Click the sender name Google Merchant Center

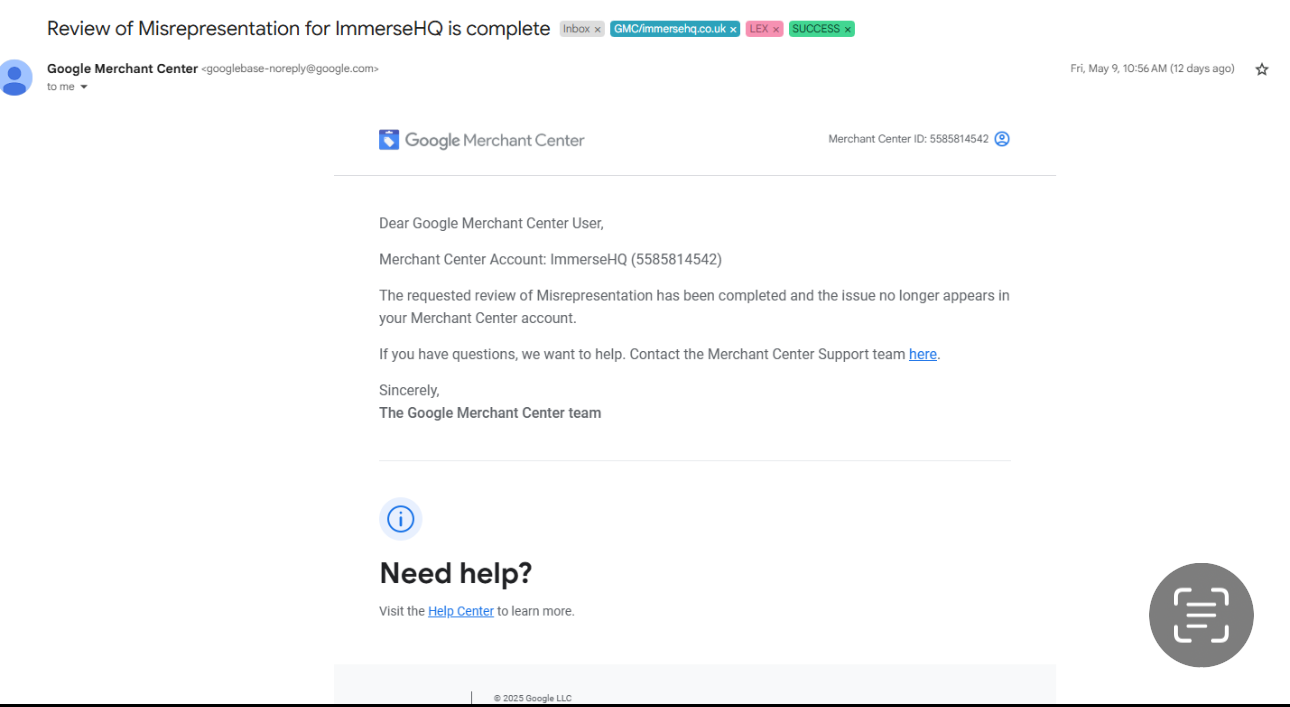coord(122,69)
